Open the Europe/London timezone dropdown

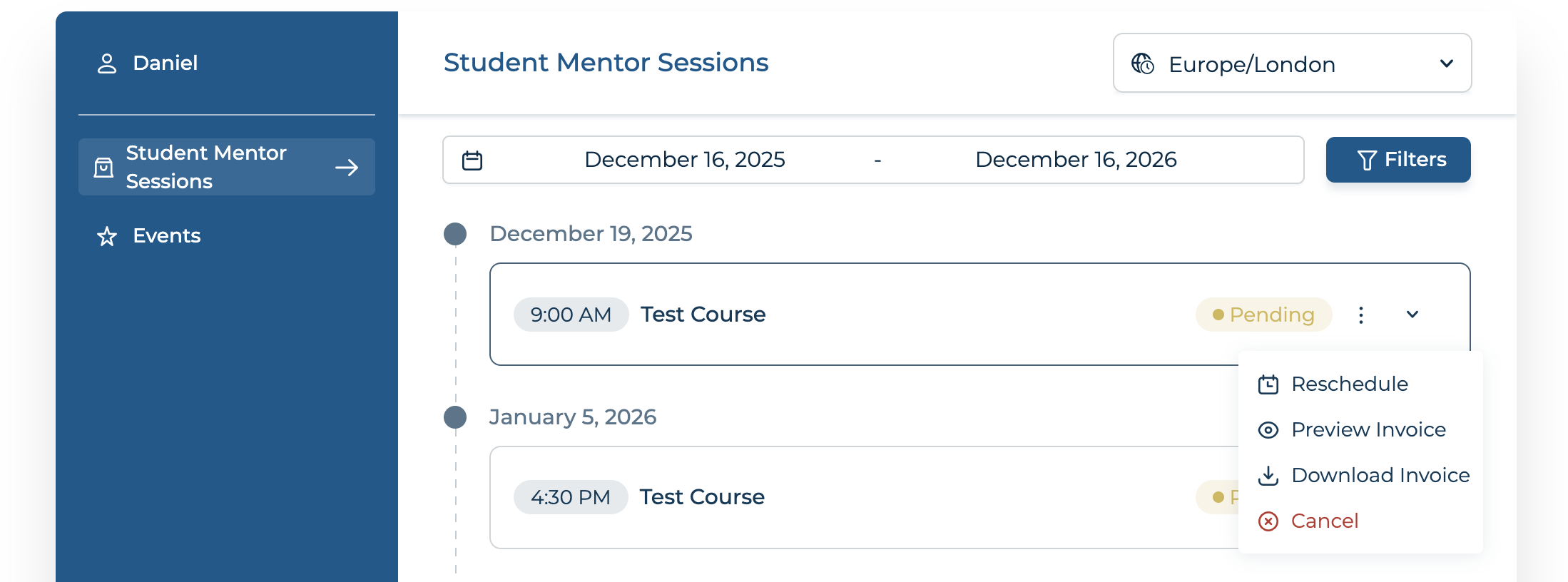1291,63
